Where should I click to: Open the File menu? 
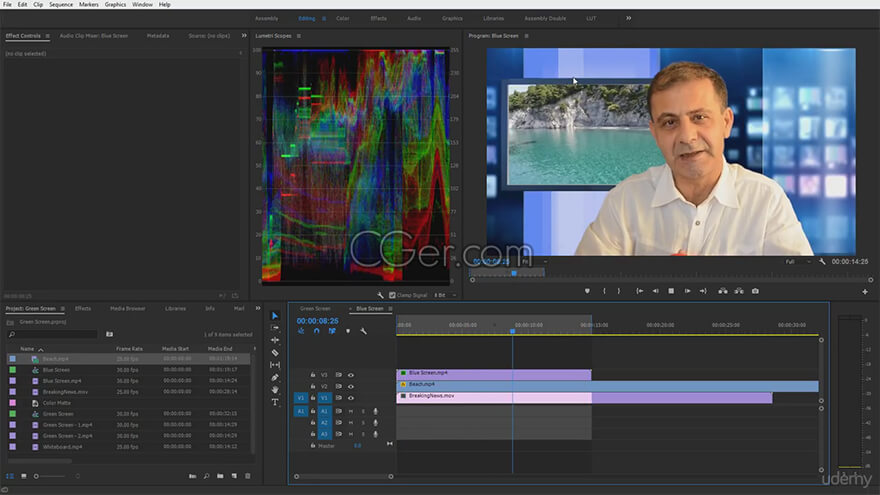(7, 4)
